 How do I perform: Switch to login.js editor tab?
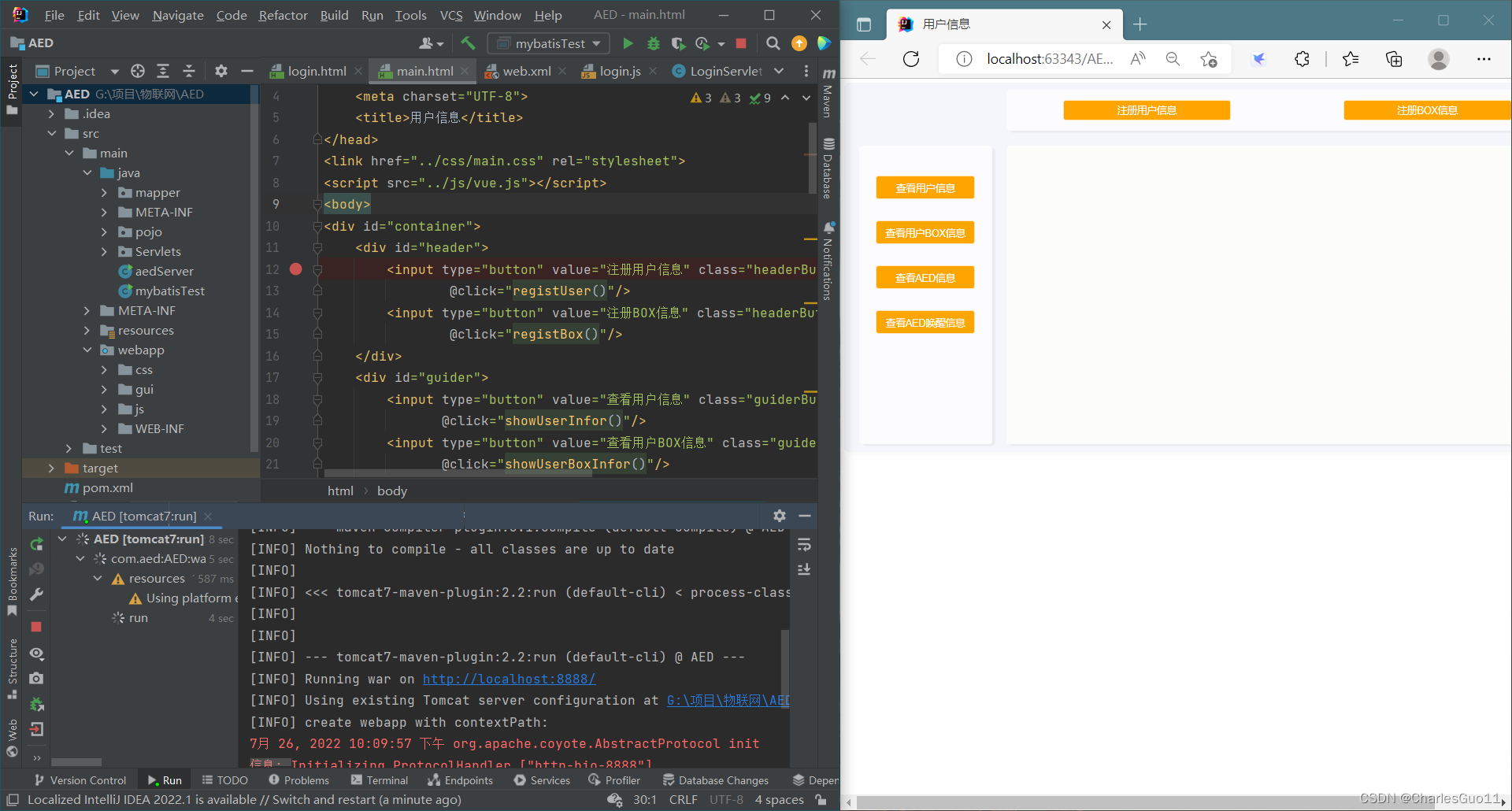pos(620,71)
